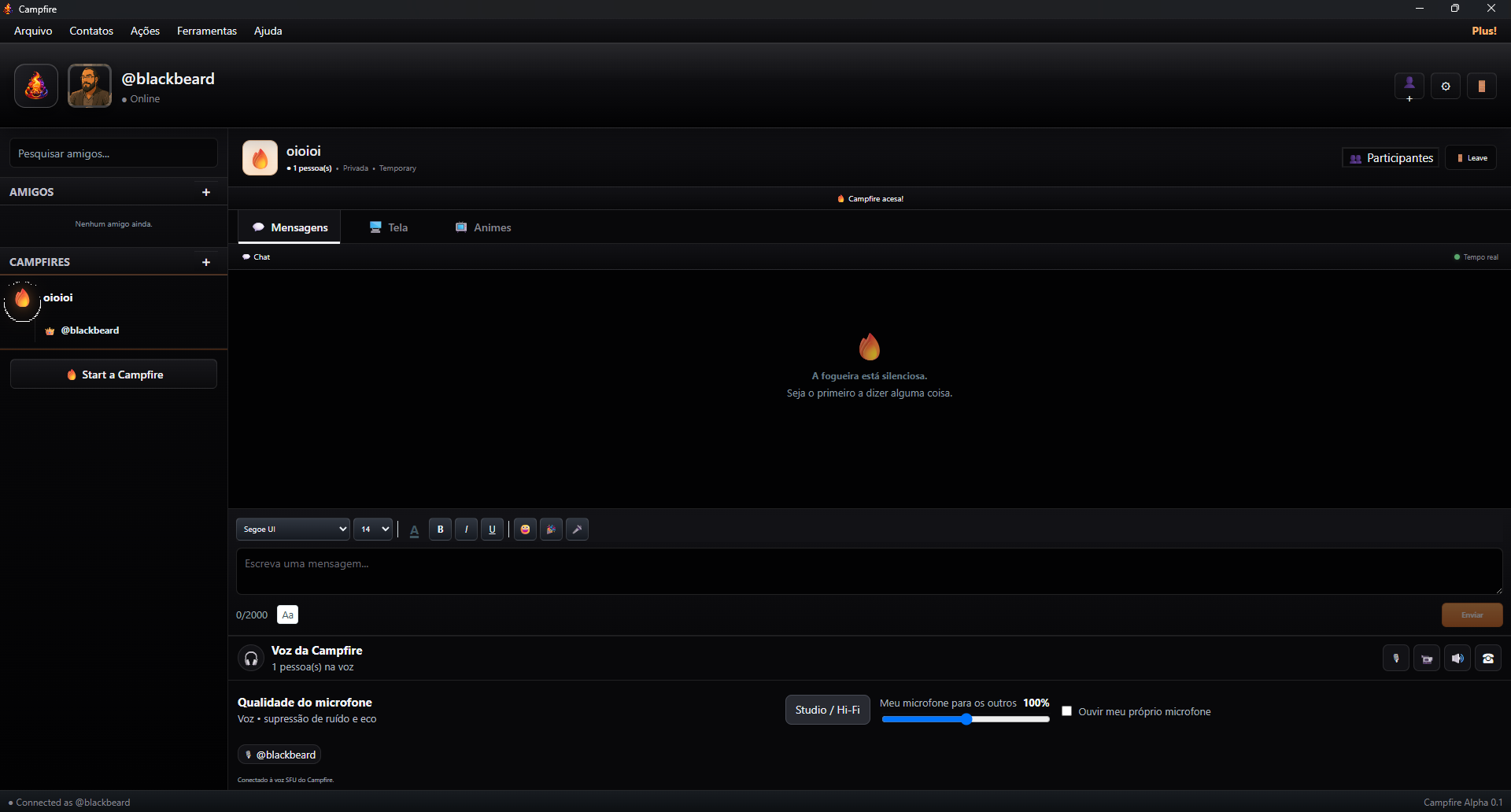This screenshot has width=1511, height=812.
Task: Click the door logout icon in header
Action: click(1482, 87)
